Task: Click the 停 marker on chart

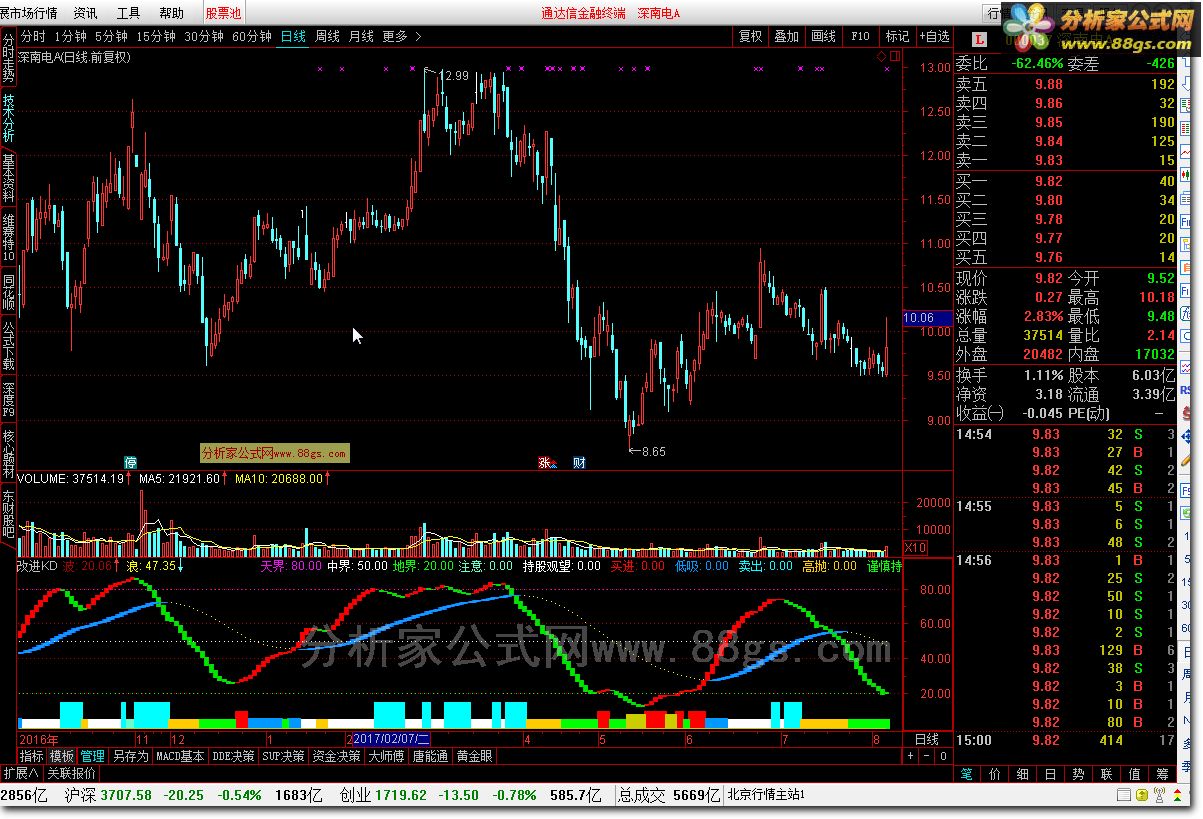Action: click(x=130, y=462)
